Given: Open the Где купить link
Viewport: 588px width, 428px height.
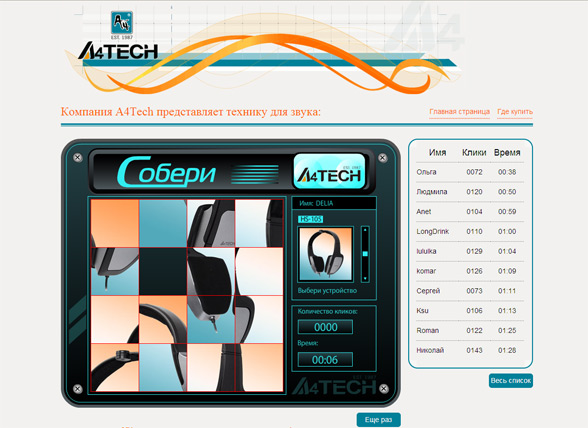Looking at the screenshot, I should [x=515, y=111].
